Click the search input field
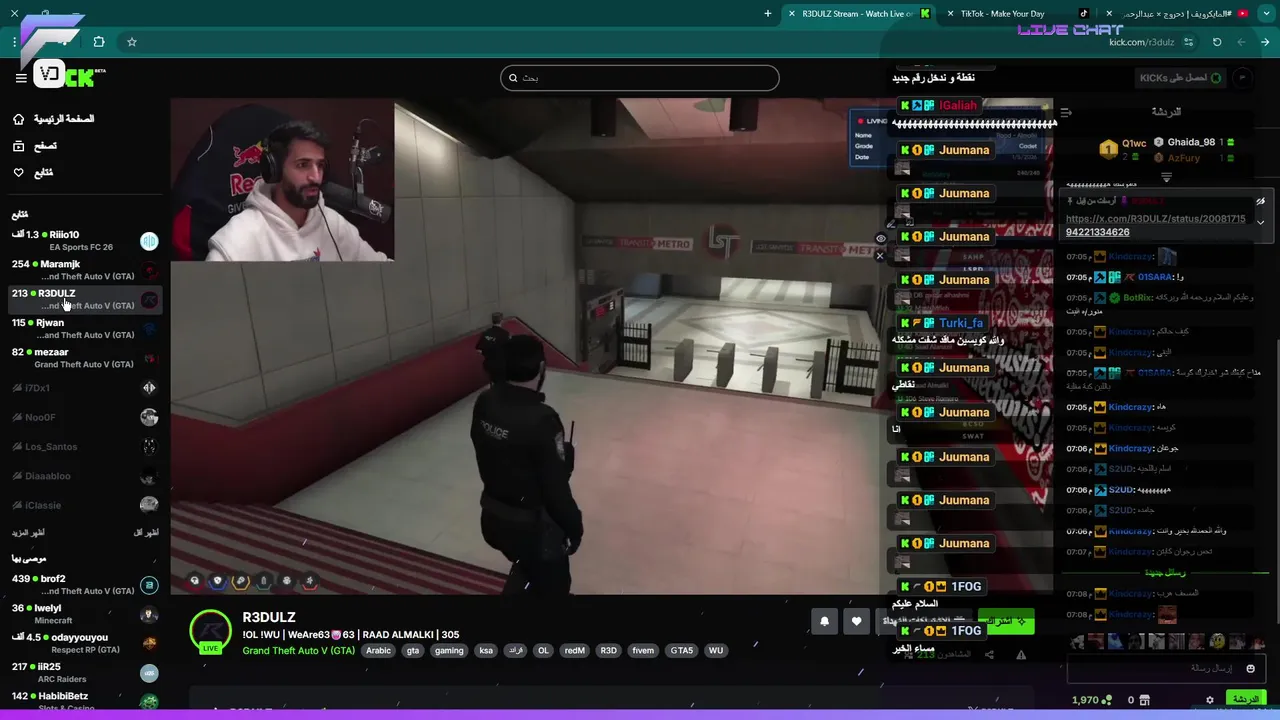 pyautogui.click(x=640, y=78)
